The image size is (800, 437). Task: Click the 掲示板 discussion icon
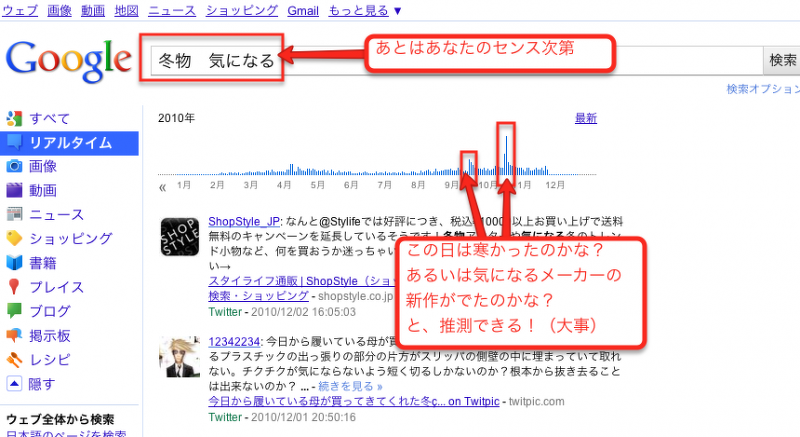coord(14,335)
